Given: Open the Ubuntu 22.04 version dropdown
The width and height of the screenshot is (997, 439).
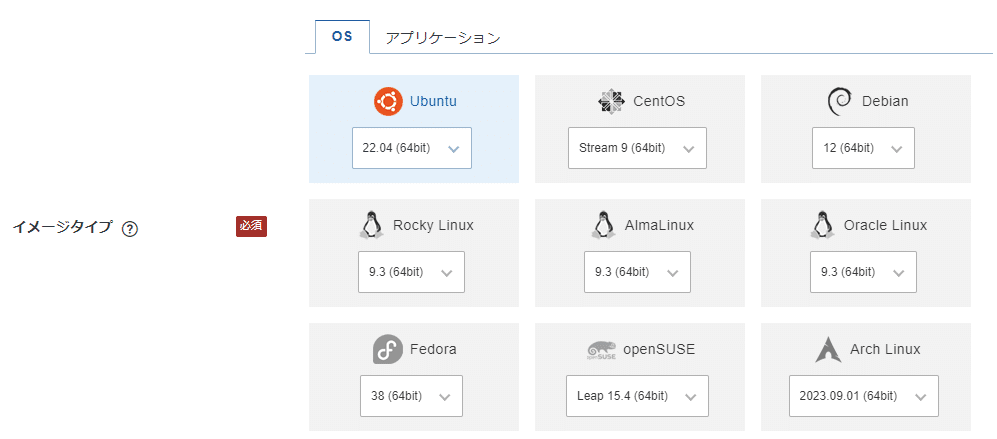Looking at the screenshot, I should (412, 148).
